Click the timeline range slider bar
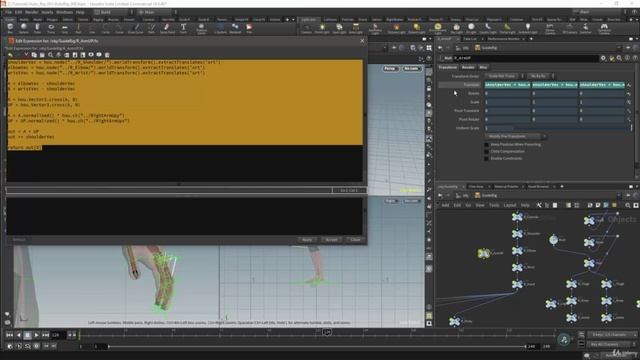This screenshot has height=360, width=640. [317, 347]
